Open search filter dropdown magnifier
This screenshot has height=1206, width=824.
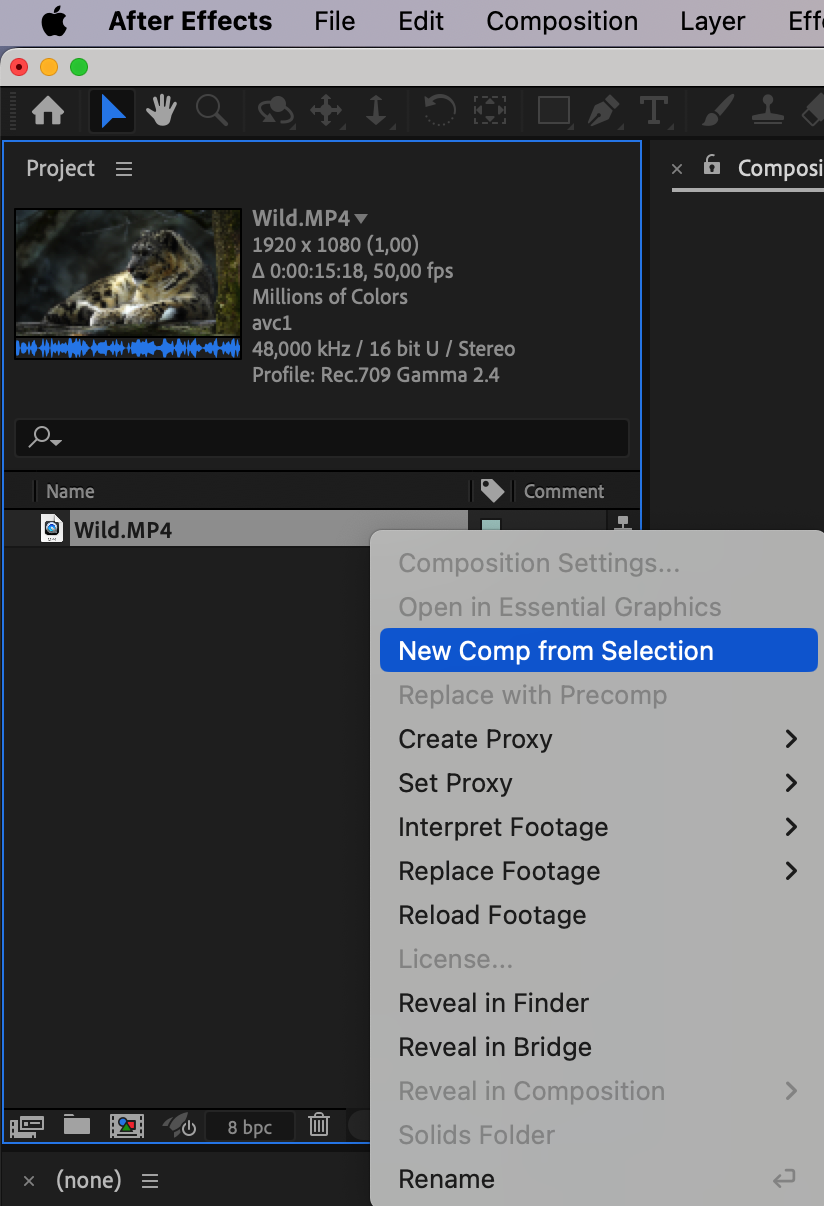click(45, 437)
